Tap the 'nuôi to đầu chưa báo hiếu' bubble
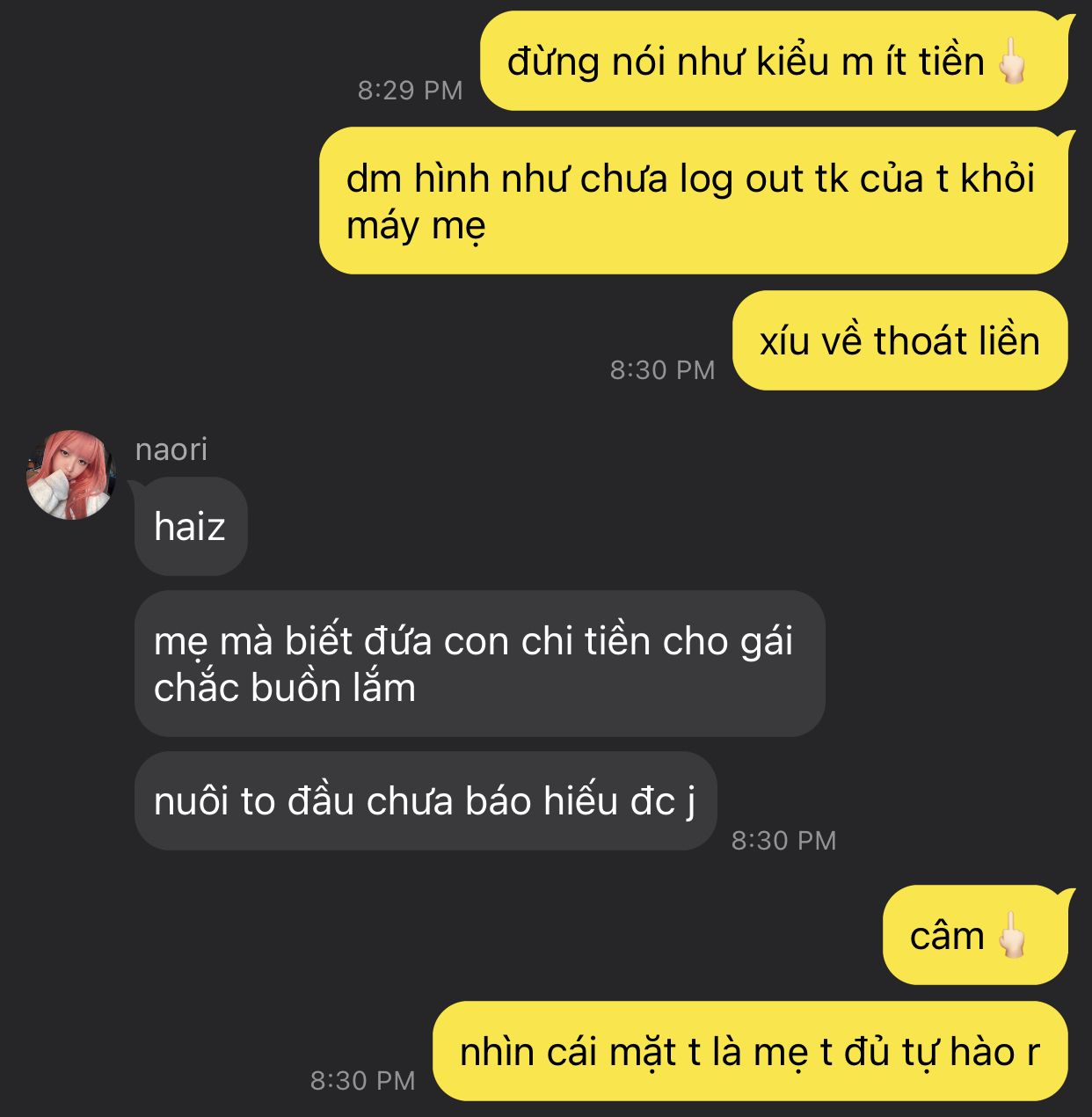1092x1117 pixels. [x=426, y=801]
